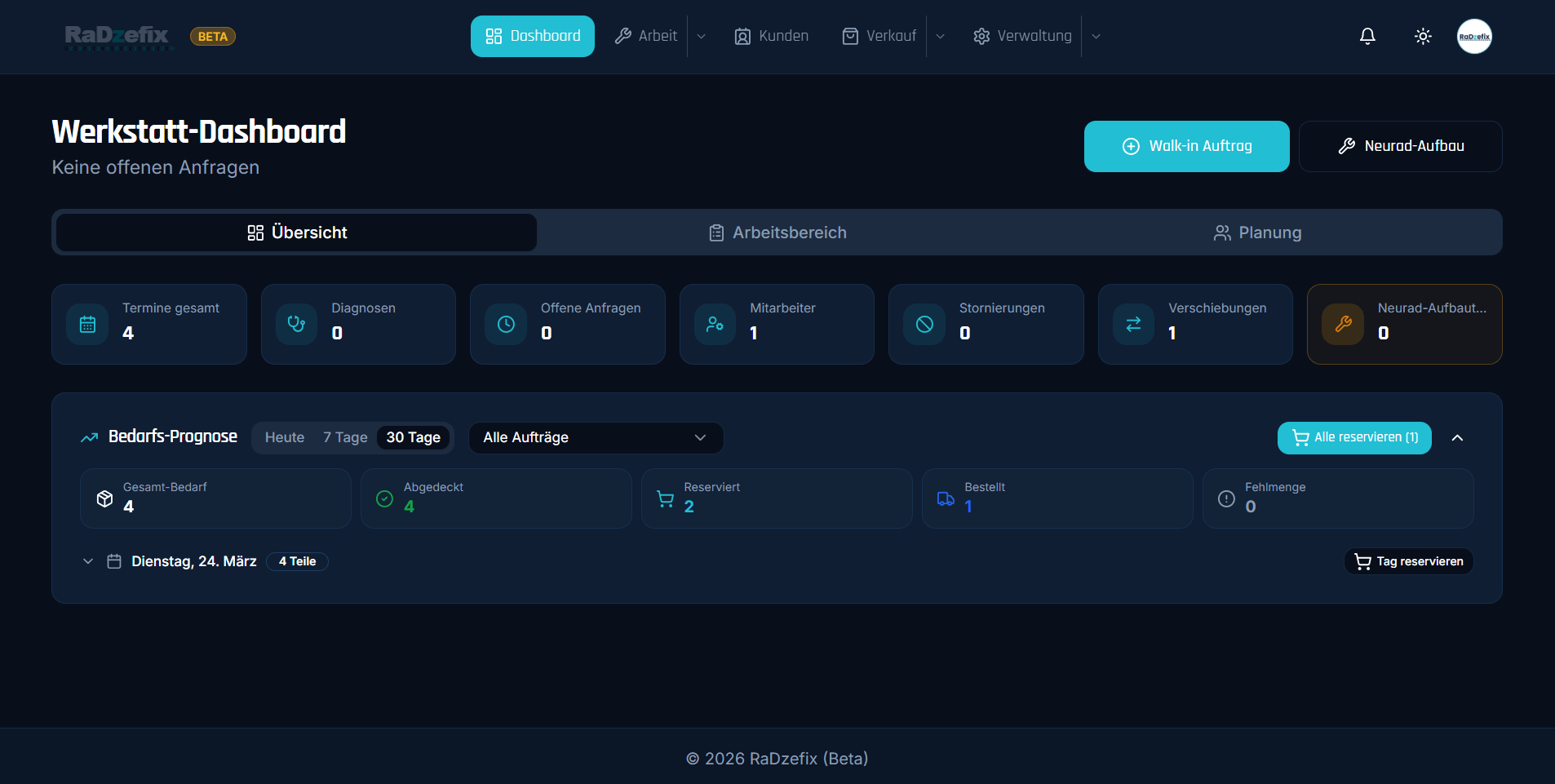1555x784 pixels.
Task: Expand the Dienstag, 24. März entry
Action: tap(87, 561)
